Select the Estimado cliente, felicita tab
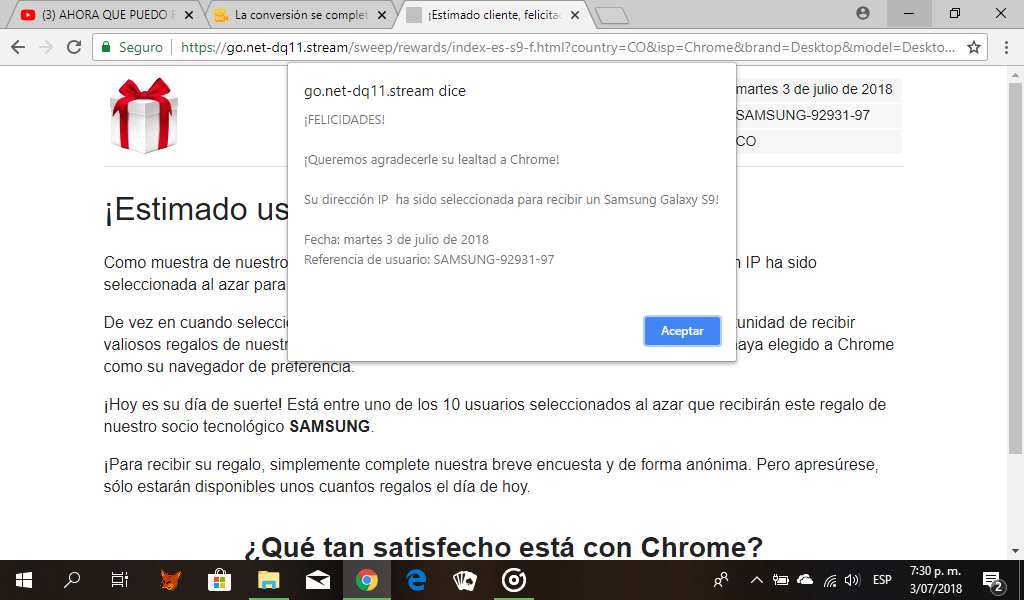The height and width of the screenshot is (600, 1024). point(493,14)
